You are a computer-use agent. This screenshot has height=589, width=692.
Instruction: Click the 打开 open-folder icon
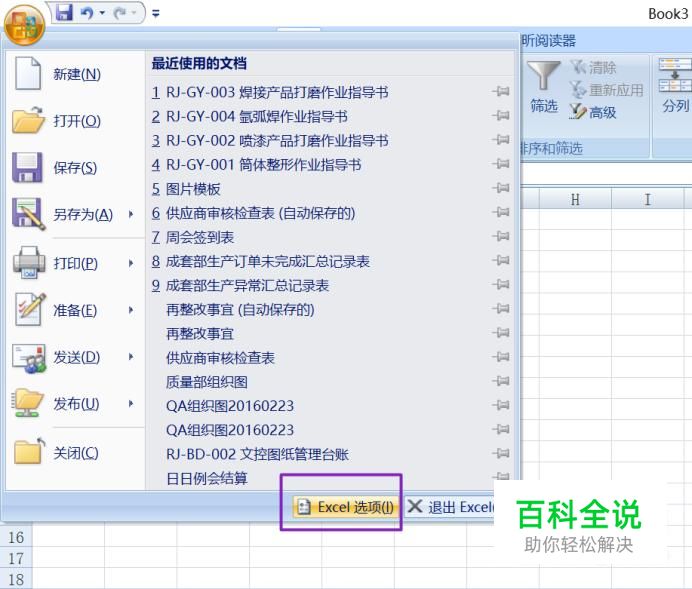point(28,120)
